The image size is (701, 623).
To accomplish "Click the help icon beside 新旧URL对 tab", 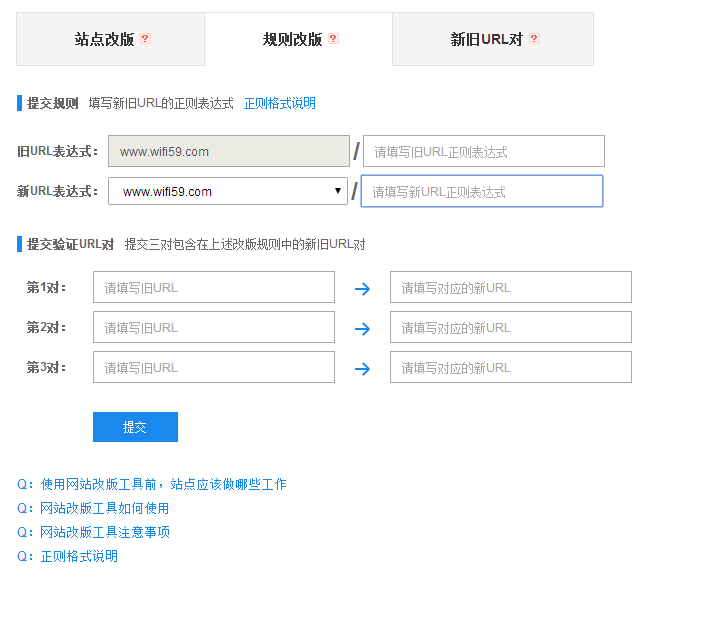I will 534,39.
